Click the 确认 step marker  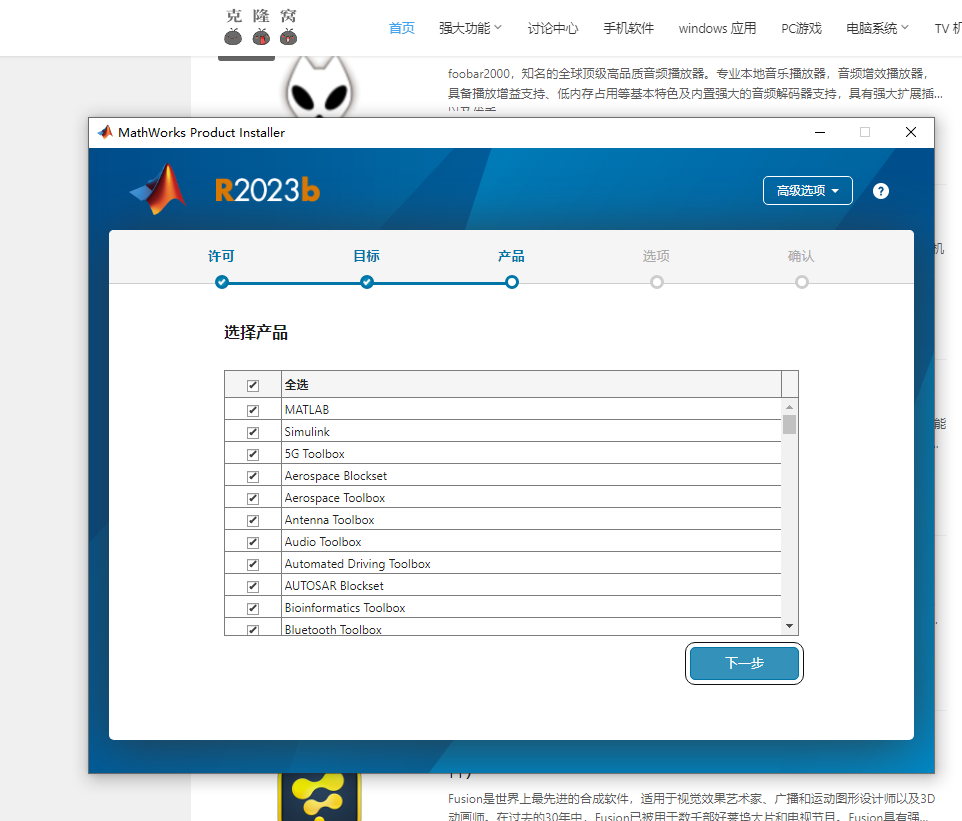coord(801,282)
